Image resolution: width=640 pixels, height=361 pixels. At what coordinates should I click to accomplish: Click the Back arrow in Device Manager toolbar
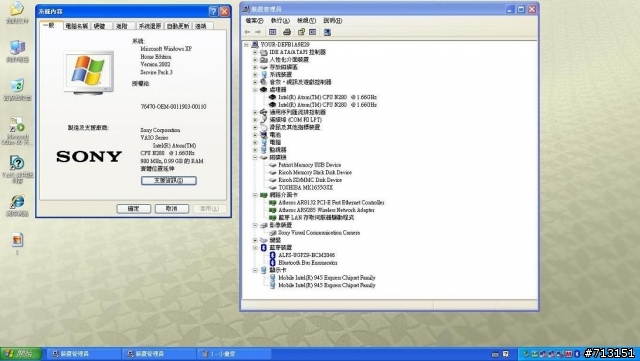pos(247,32)
